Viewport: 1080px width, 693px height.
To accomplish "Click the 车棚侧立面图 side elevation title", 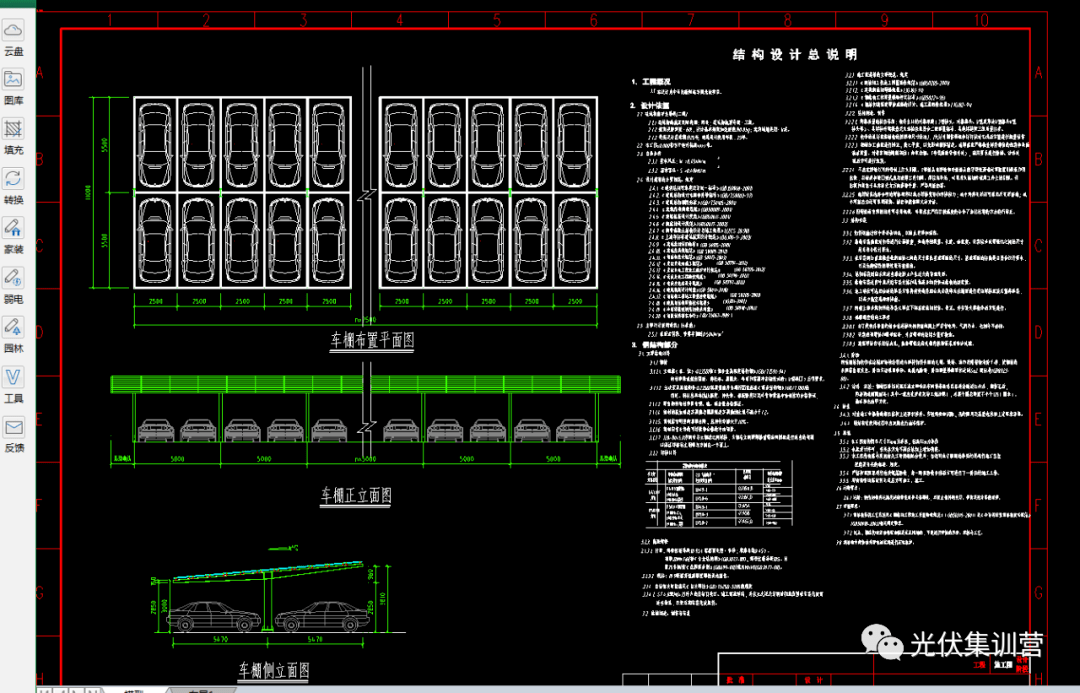I will (x=273, y=669).
